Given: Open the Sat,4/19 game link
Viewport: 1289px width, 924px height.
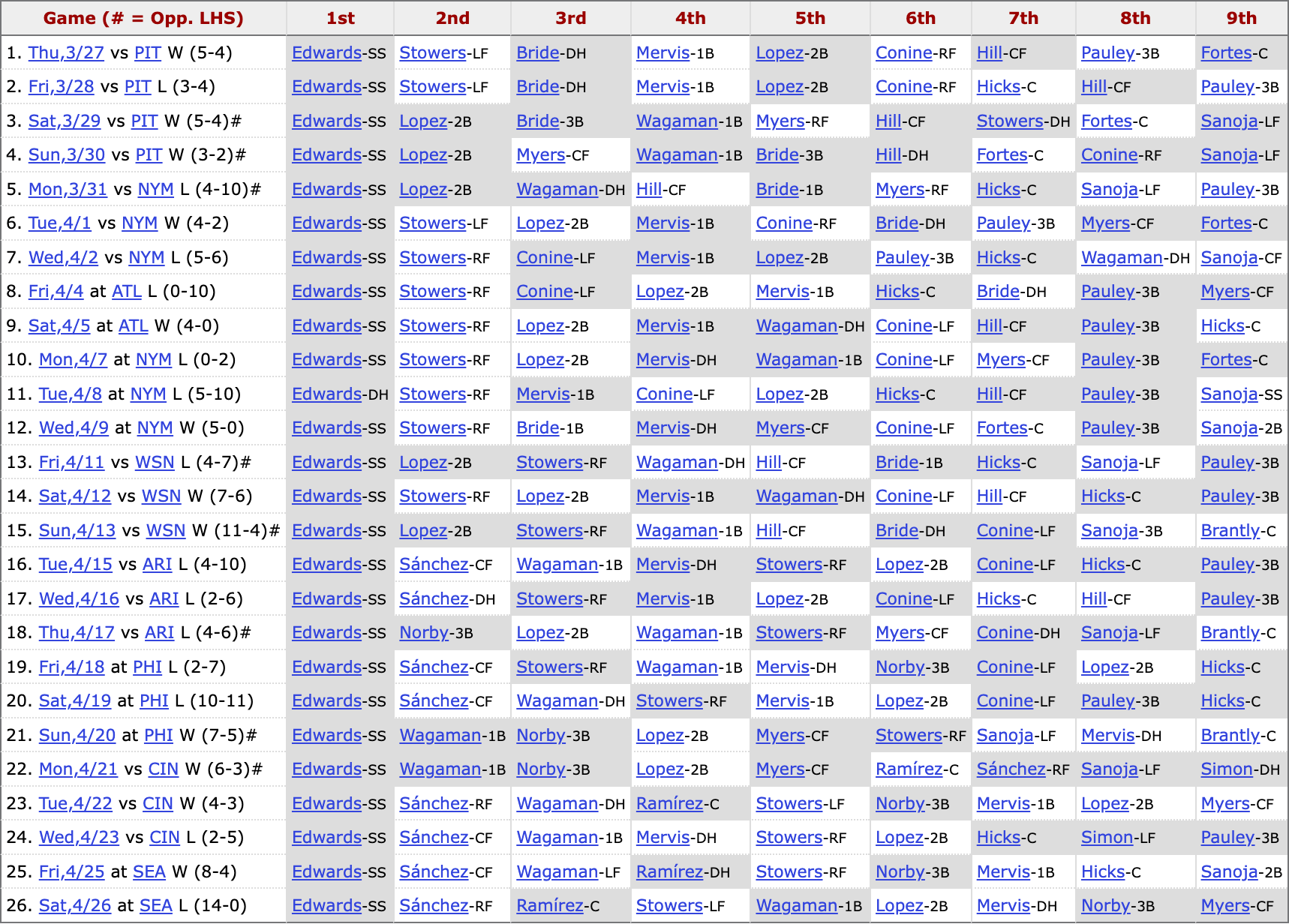Looking at the screenshot, I should pos(75,701).
